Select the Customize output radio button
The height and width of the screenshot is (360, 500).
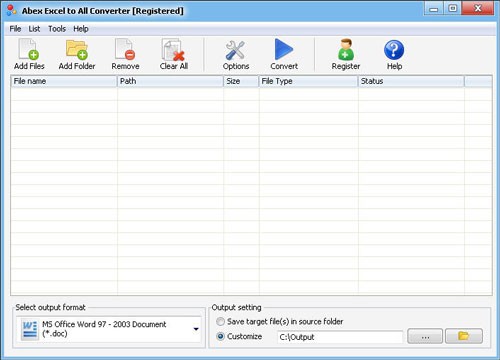tap(220, 336)
